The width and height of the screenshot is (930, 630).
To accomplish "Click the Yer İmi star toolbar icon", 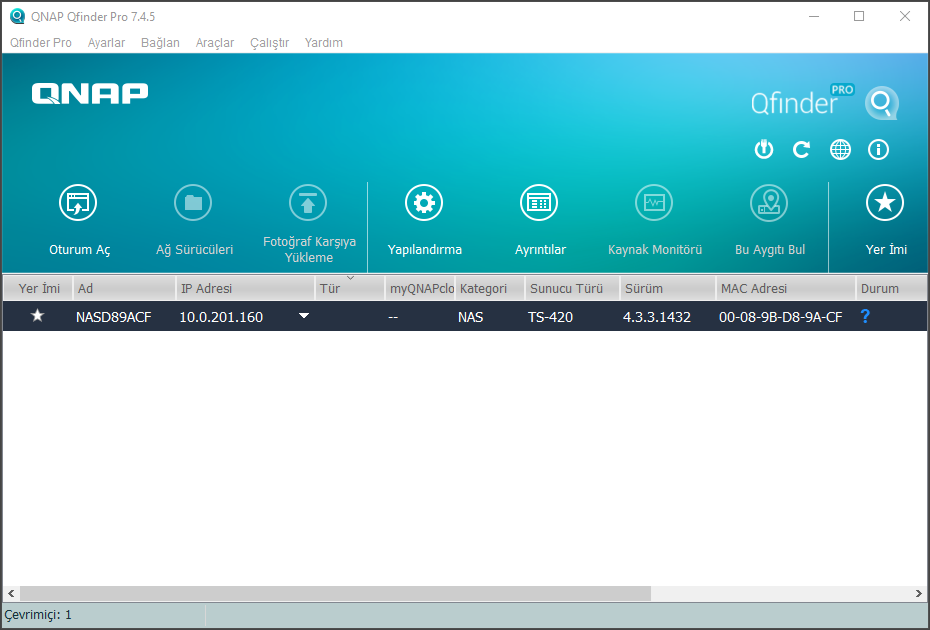I will 884,203.
